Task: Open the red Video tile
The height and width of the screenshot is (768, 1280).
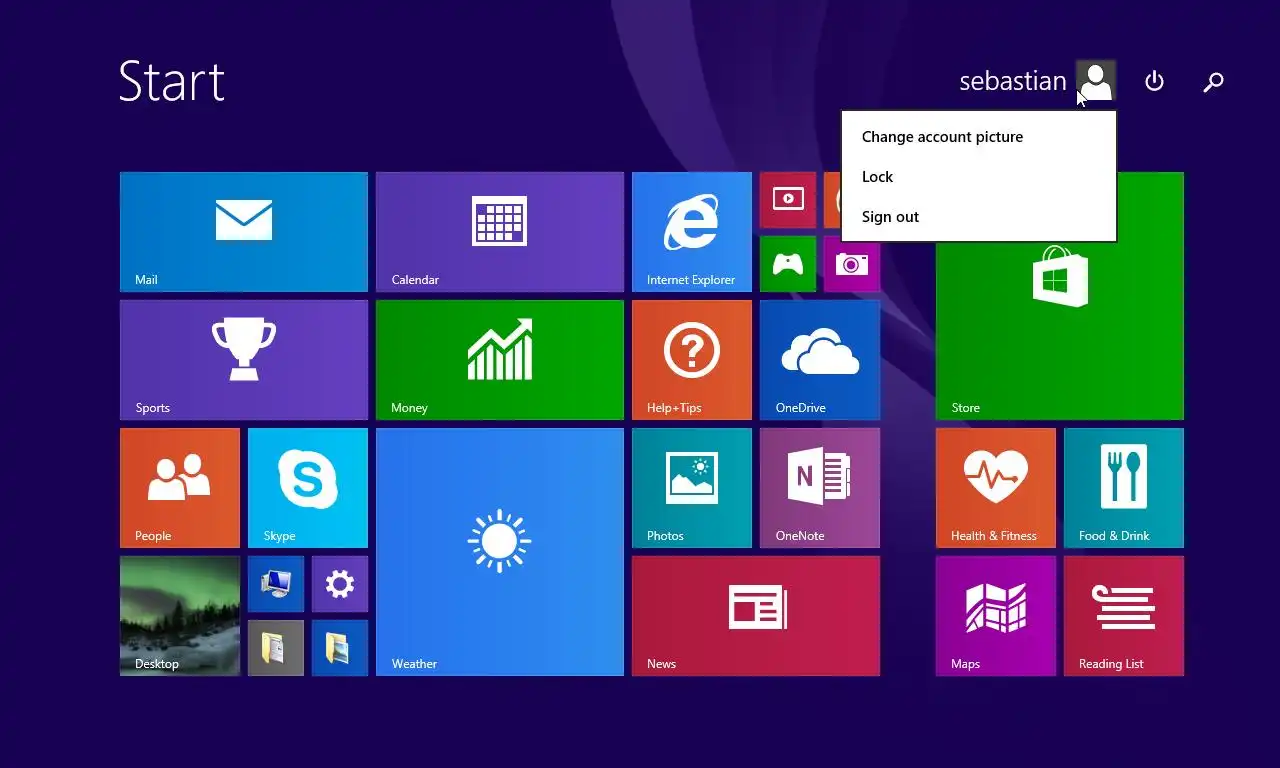Action: point(788,200)
